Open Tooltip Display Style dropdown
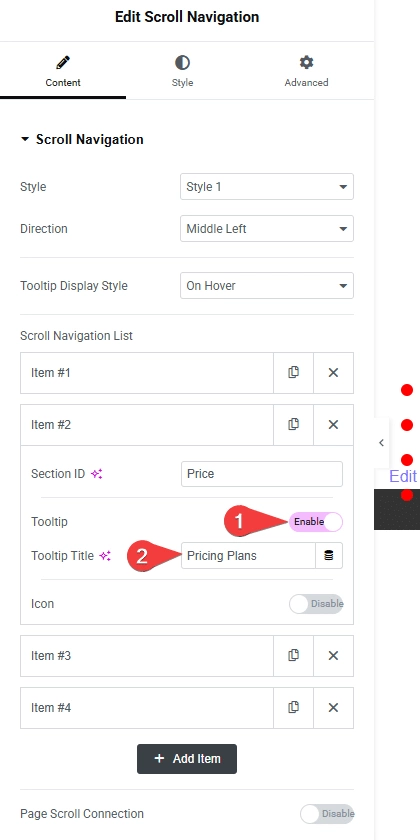This screenshot has height=840, width=420. (x=267, y=286)
